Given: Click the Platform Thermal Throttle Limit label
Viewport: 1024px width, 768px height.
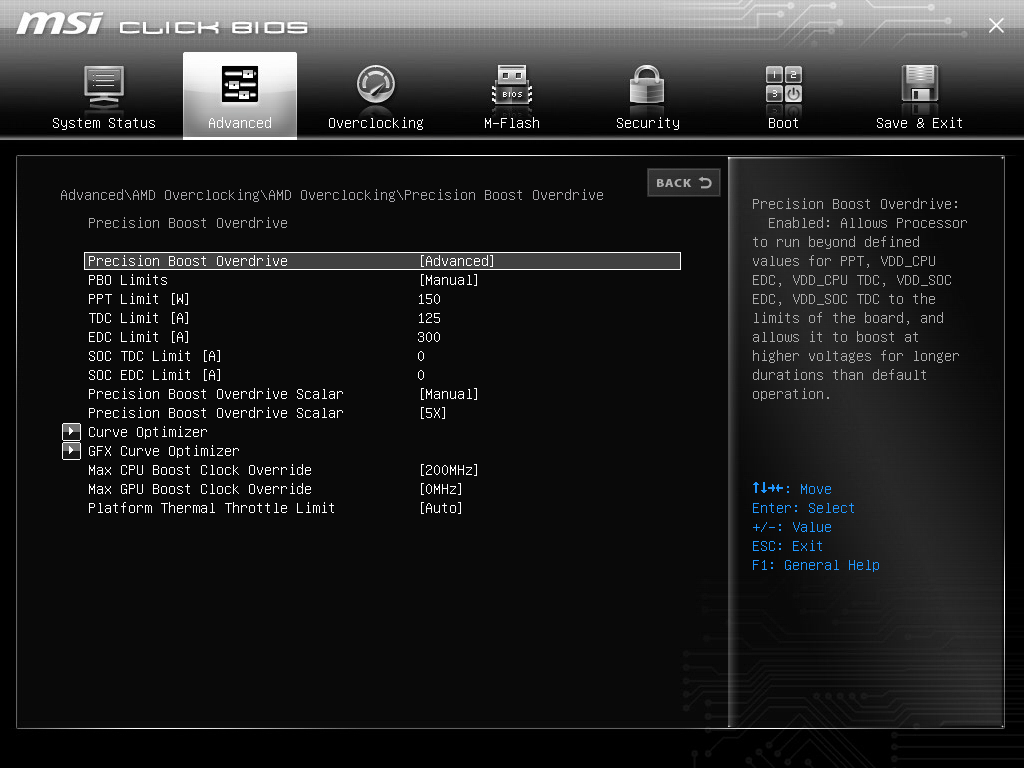Looking at the screenshot, I should coord(212,507).
